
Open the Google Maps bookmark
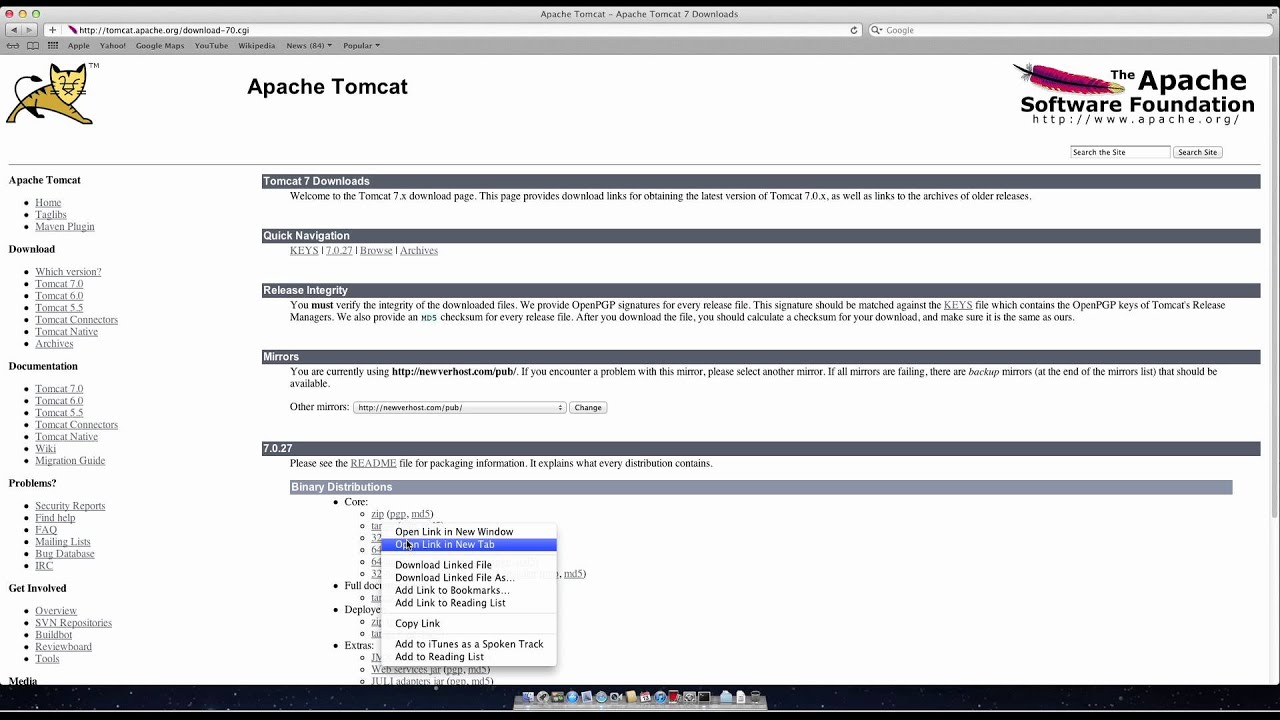(x=160, y=45)
